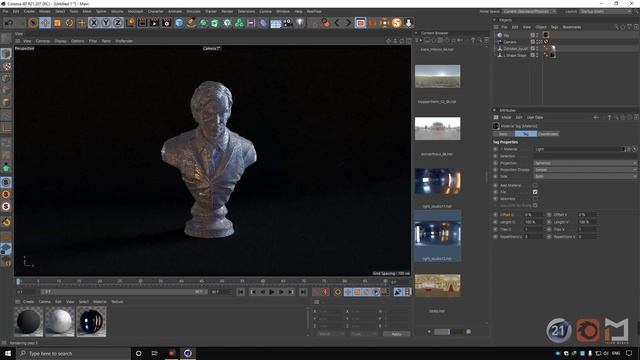Open the Tags menu in Objects panel
Screen dimensions: 640x360
554,27
